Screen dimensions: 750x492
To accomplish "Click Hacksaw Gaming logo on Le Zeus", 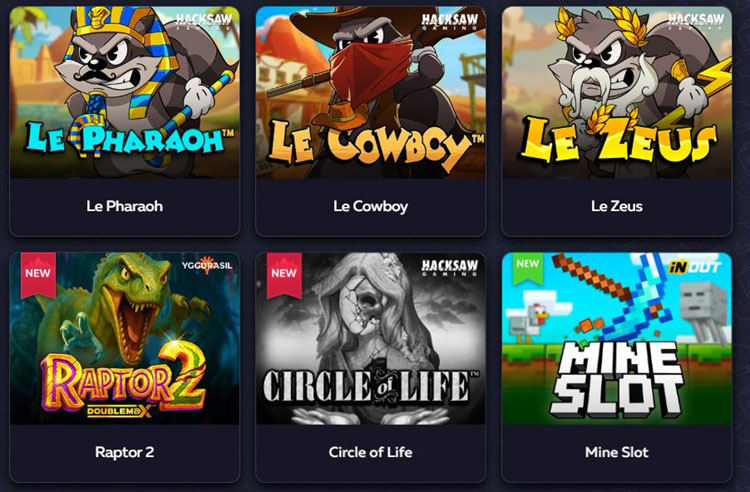I will tap(696, 21).
